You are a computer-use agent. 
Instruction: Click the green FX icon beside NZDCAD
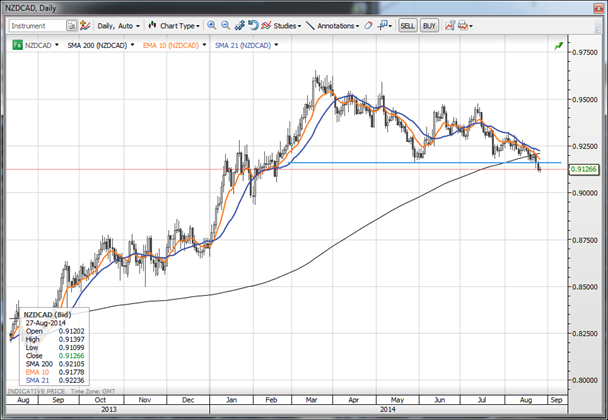[18, 45]
